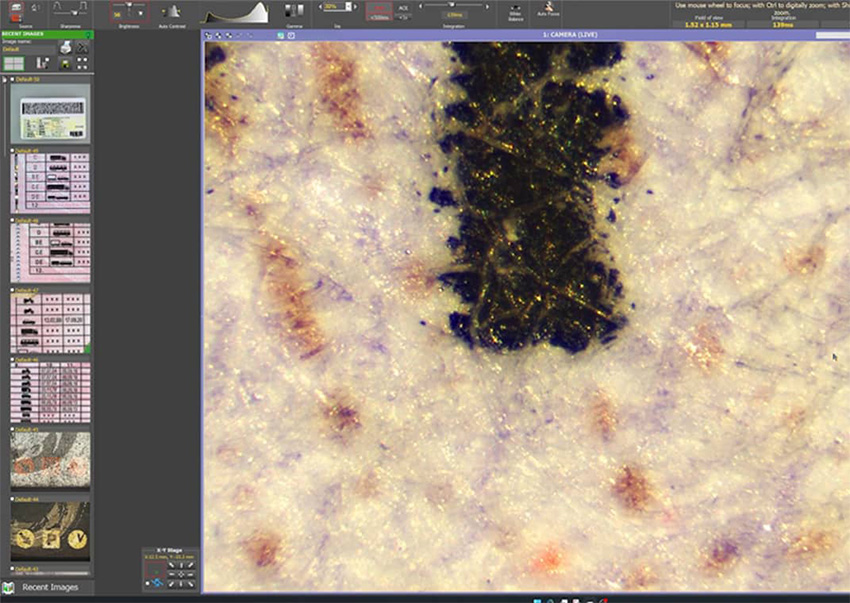The height and width of the screenshot is (603, 850).
Task: Move the X-Y stage diagonally up-left
Action: click(171, 565)
